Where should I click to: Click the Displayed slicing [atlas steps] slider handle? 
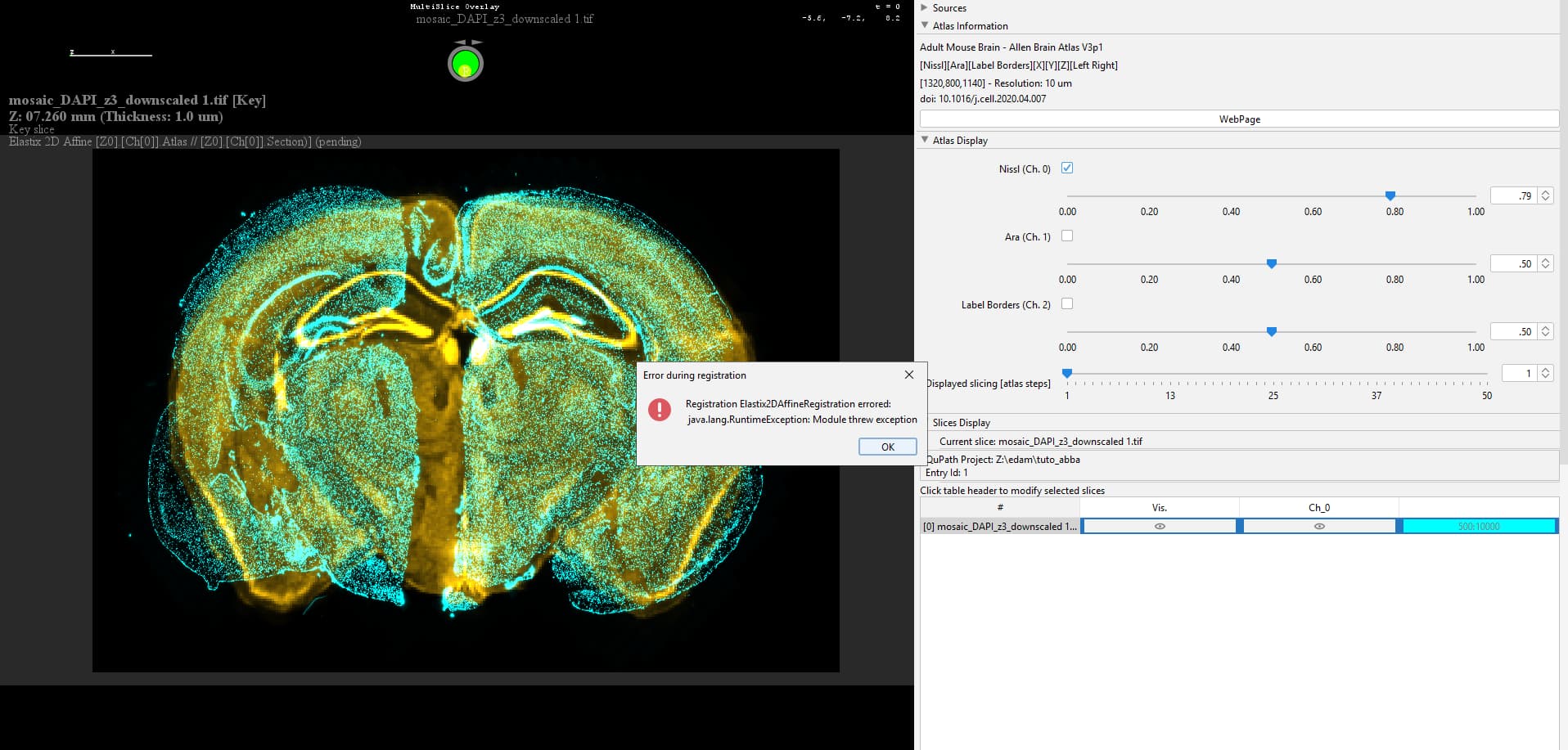(x=1067, y=373)
